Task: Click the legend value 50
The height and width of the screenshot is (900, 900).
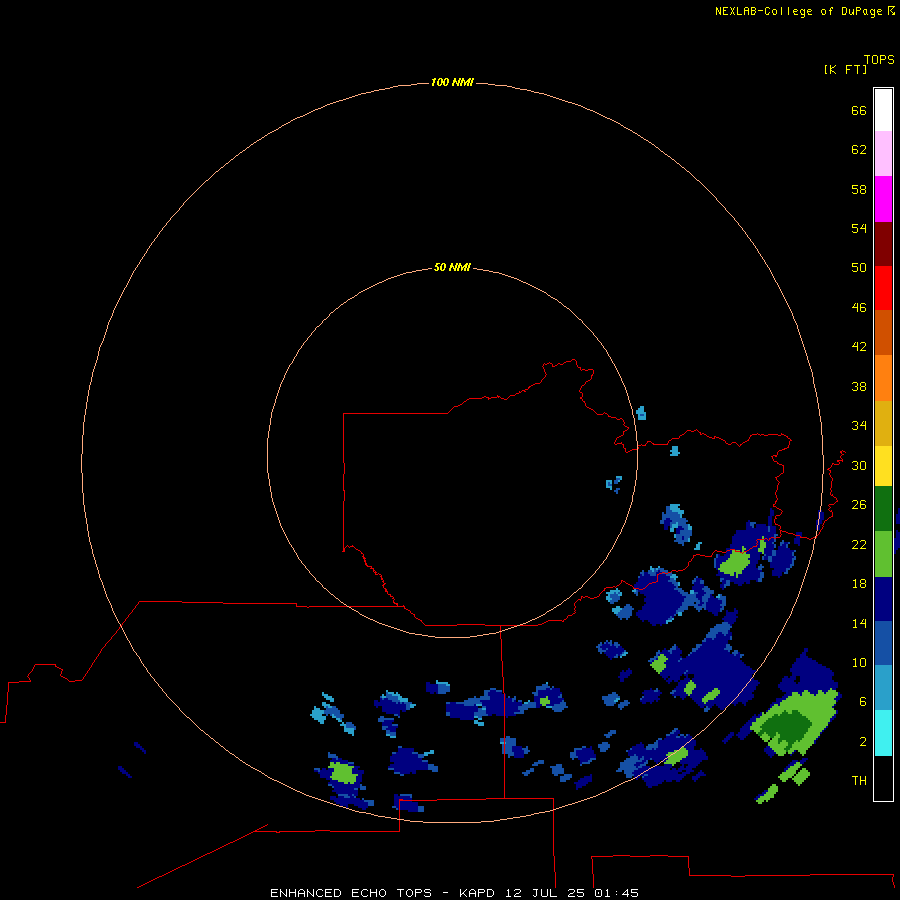Action: coord(859,267)
